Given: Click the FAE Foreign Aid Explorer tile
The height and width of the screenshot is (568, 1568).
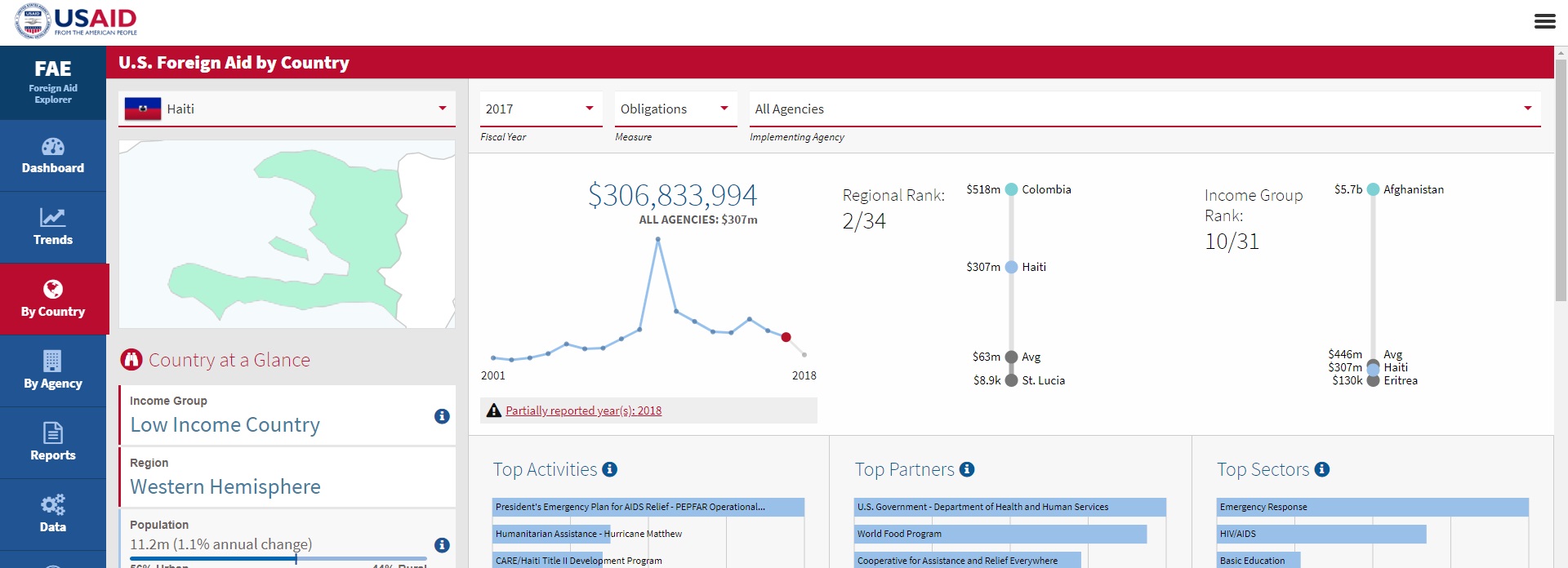Looking at the screenshot, I should click(x=53, y=82).
